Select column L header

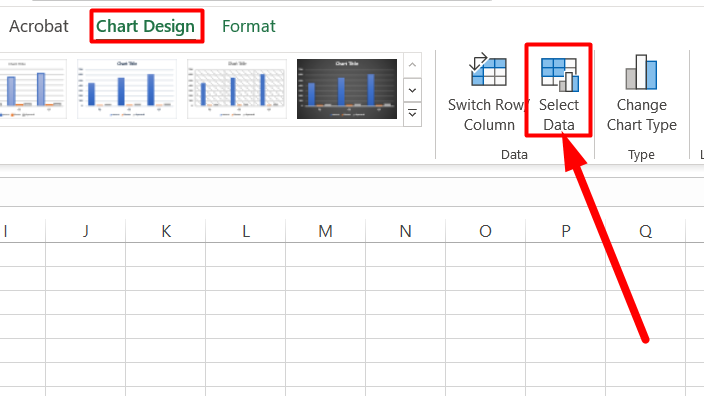coord(246,231)
